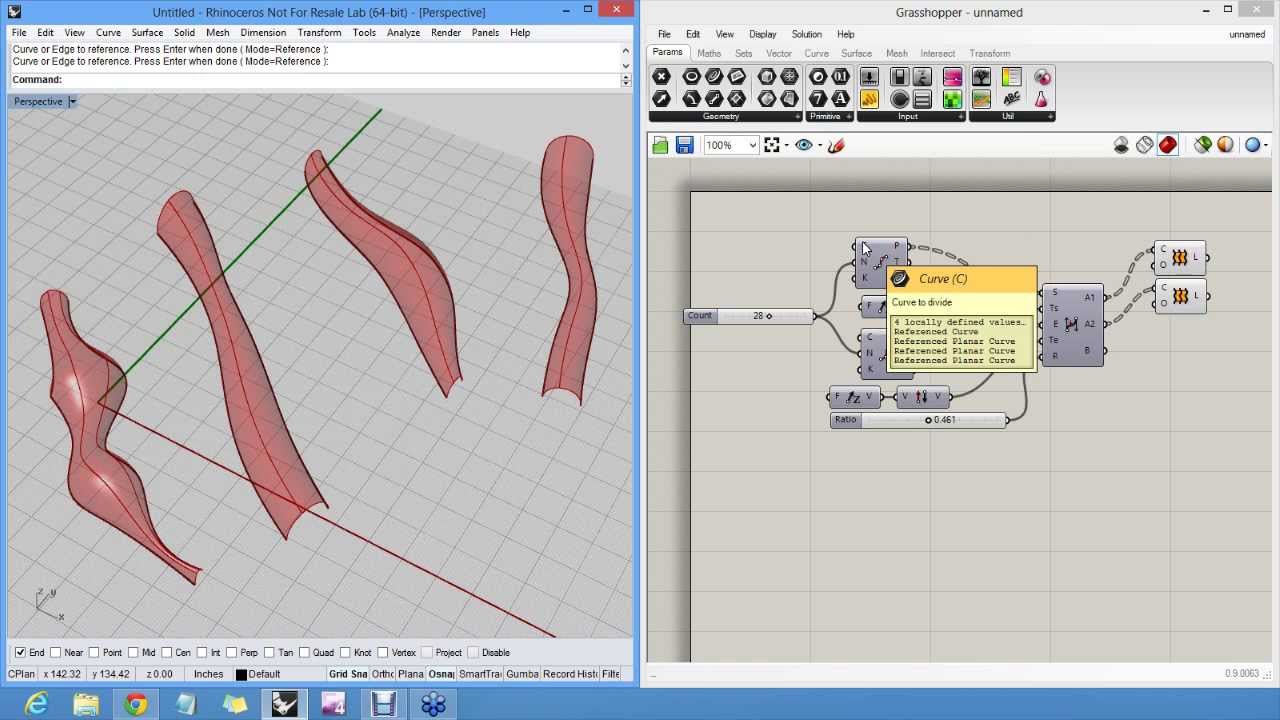Screen dimensions: 1280x720
Task: Open Internet Explorer from the taskbar
Action: pyautogui.click(x=37, y=705)
